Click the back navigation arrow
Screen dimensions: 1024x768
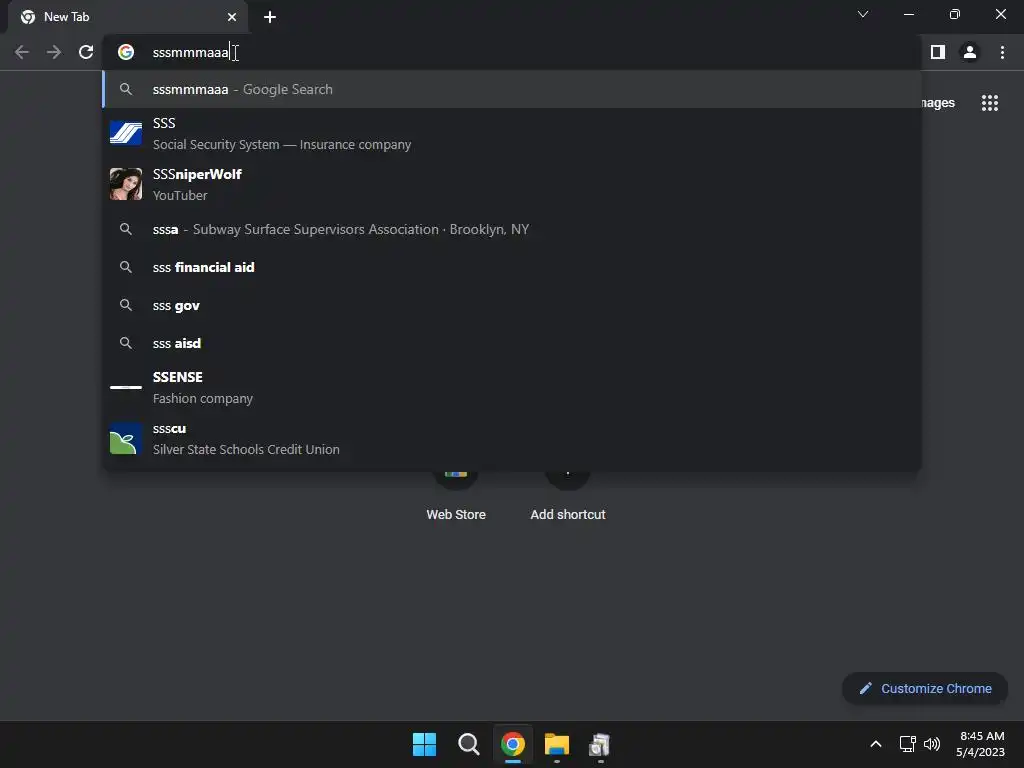(22, 52)
